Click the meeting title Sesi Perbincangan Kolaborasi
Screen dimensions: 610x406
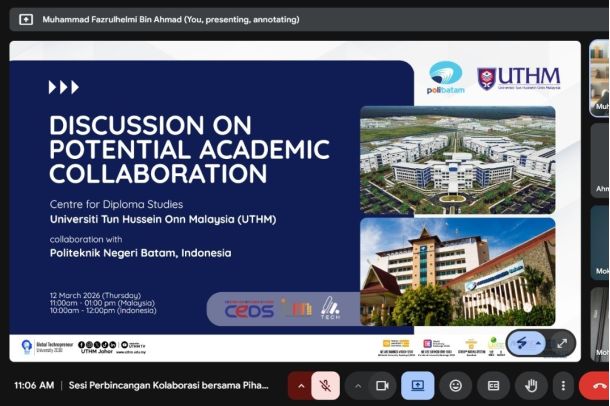[x=170, y=385]
